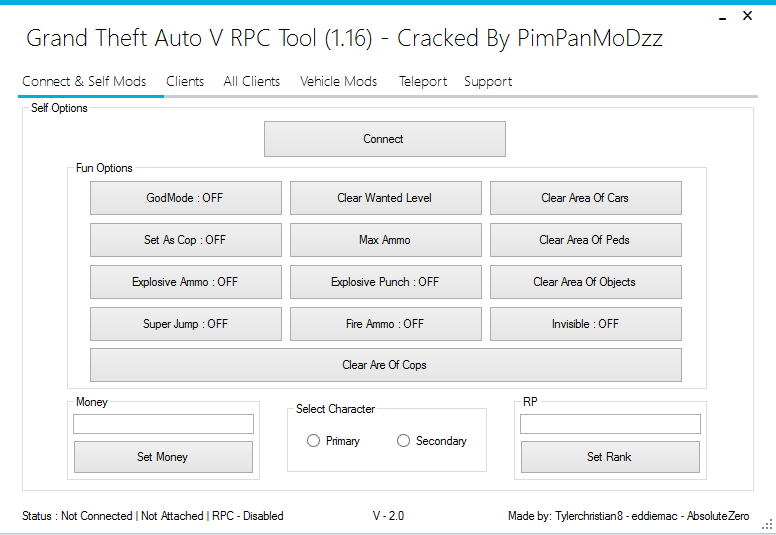Enable Explosive Ammo
Viewport: 776px width, 535px height.
click(186, 282)
